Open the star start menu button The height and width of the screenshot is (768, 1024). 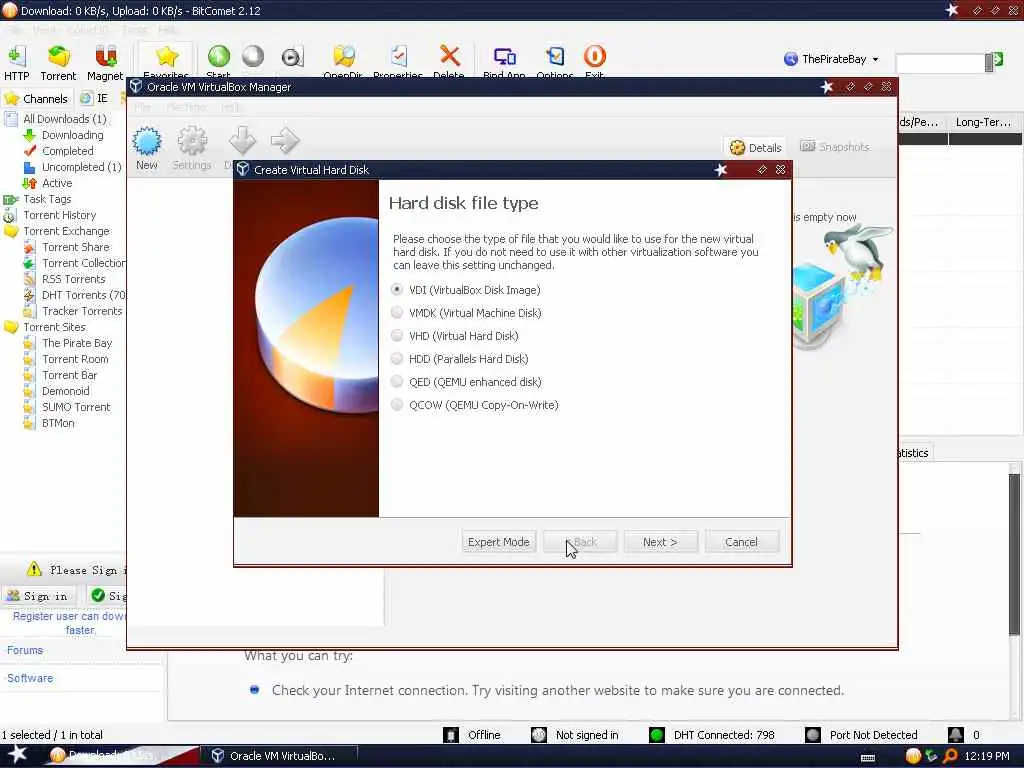click(x=18, y=755)
